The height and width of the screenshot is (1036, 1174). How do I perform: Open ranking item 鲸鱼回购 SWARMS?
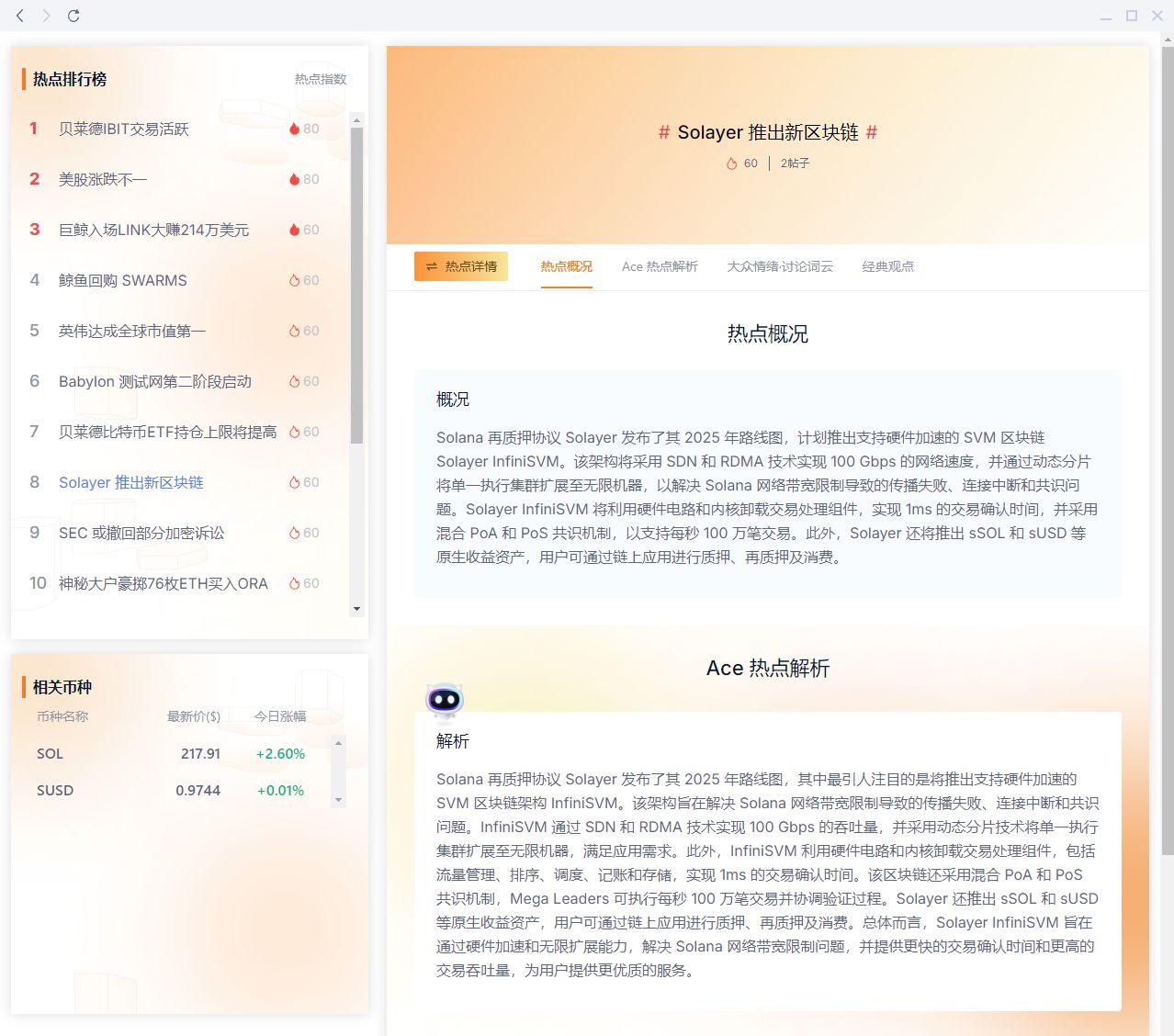(123, 280)
